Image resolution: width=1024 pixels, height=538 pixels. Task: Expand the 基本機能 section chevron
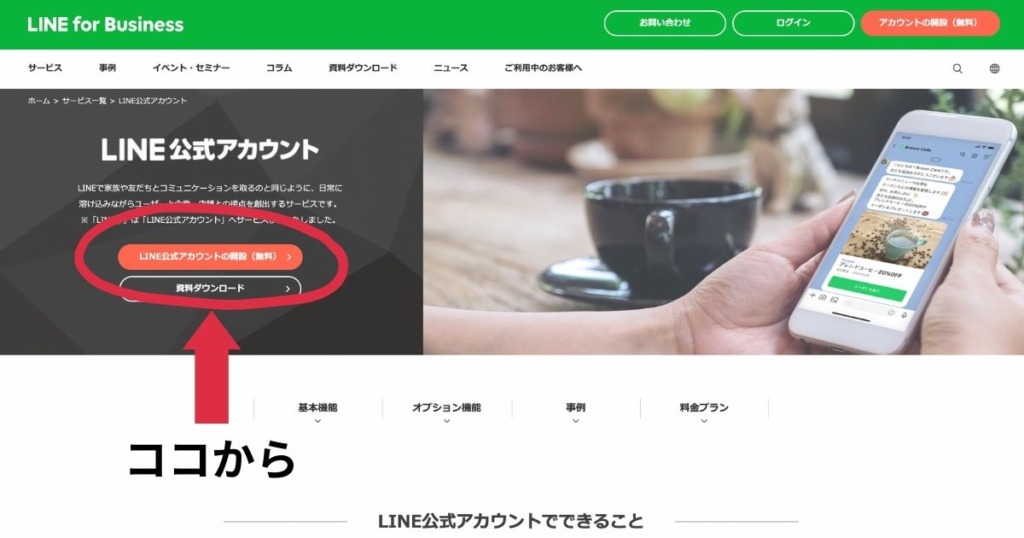317,421
